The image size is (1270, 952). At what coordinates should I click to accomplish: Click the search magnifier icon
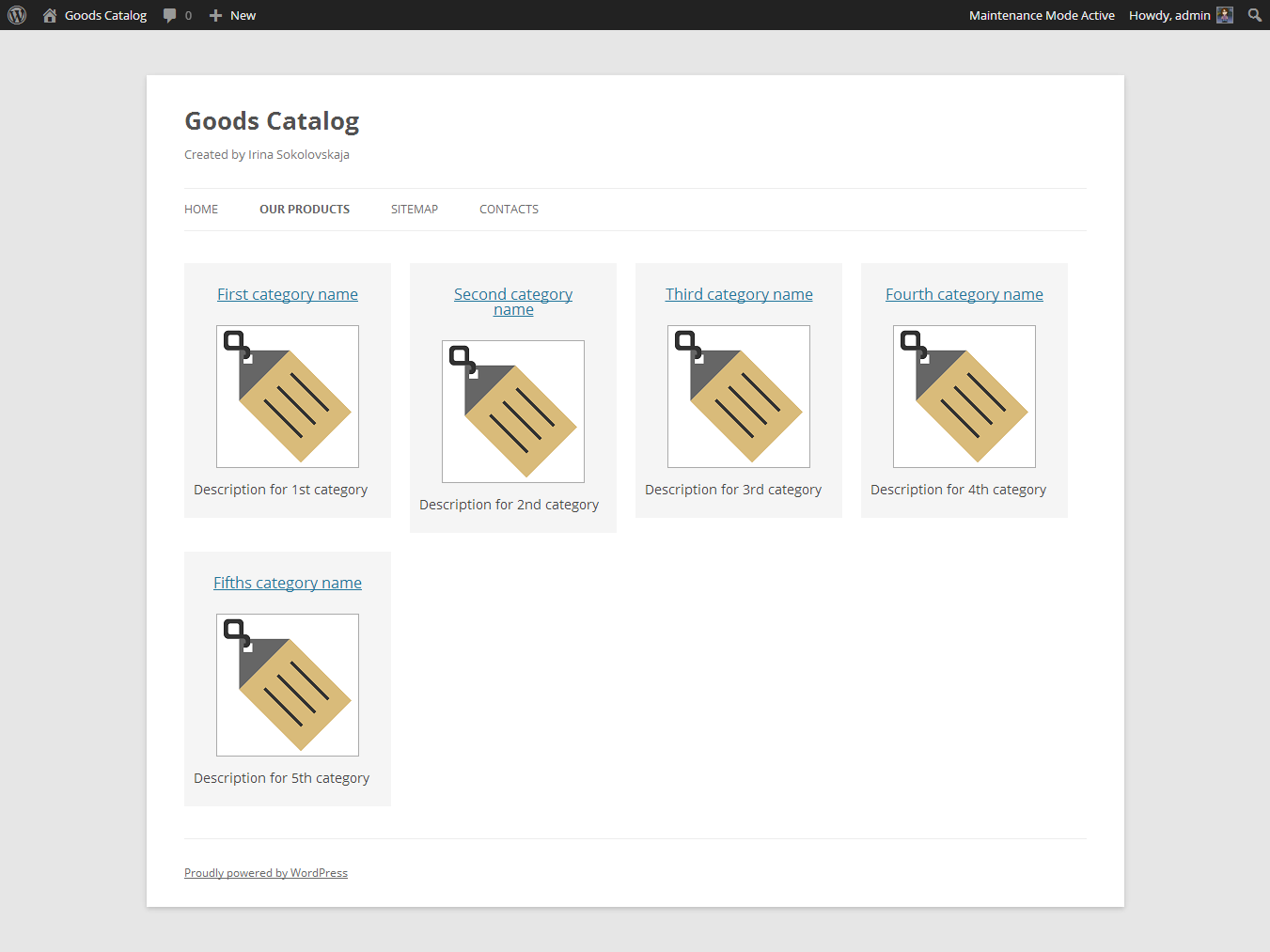click(x=1254, y=15)
